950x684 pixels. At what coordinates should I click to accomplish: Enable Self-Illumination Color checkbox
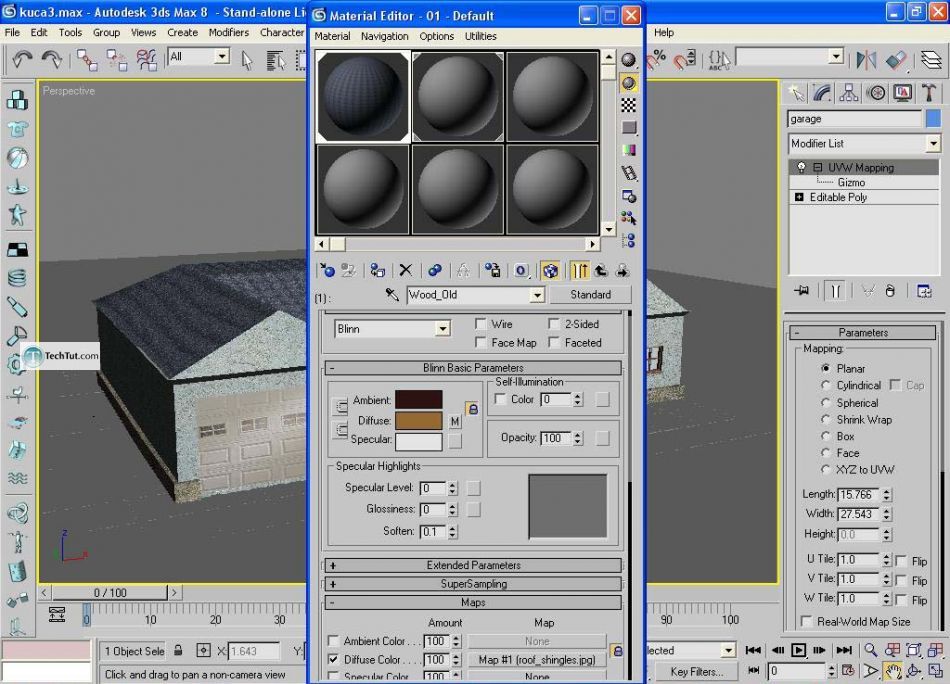click(500, 399)
